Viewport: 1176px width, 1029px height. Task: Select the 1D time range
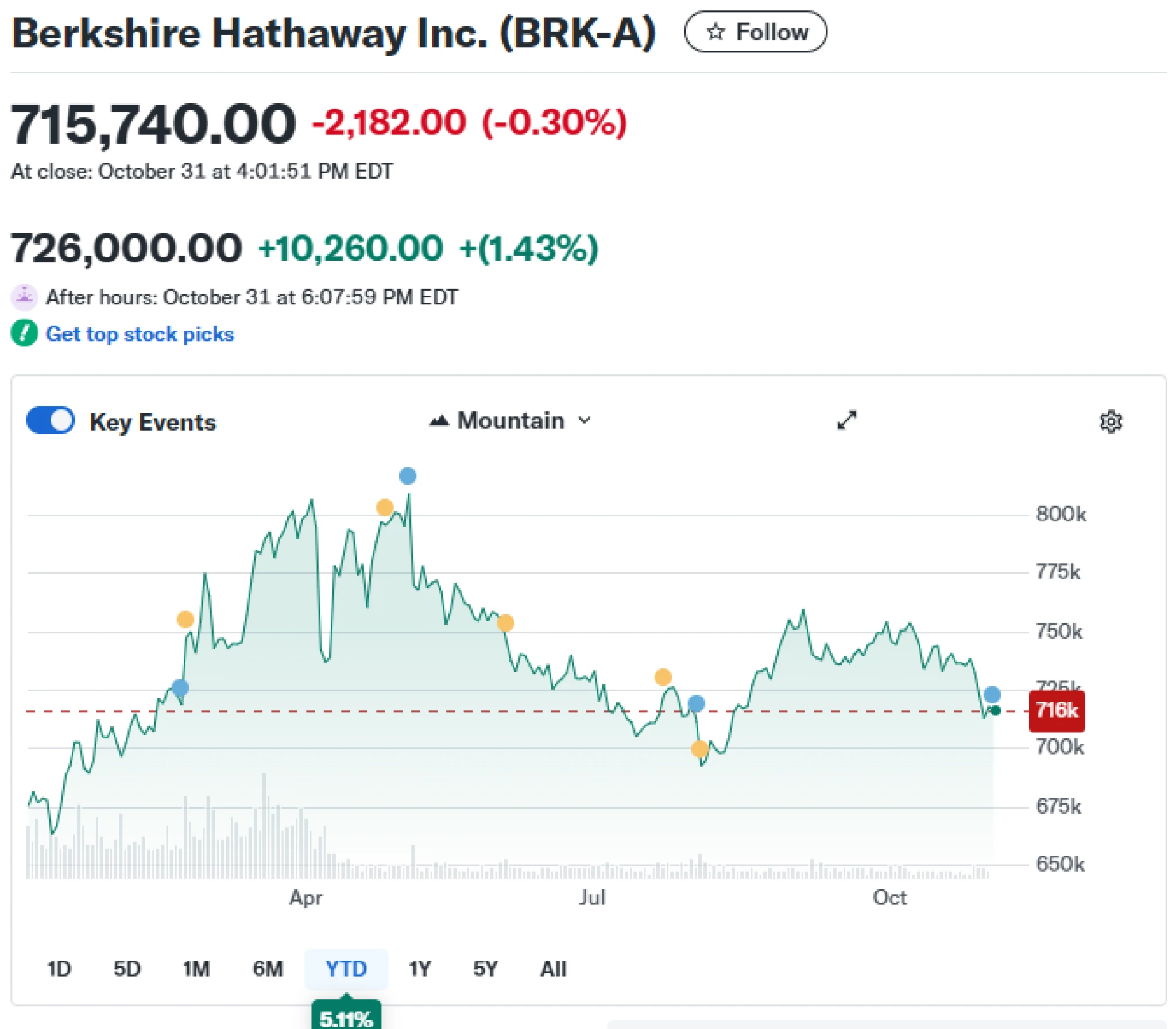tap(59, 969)
